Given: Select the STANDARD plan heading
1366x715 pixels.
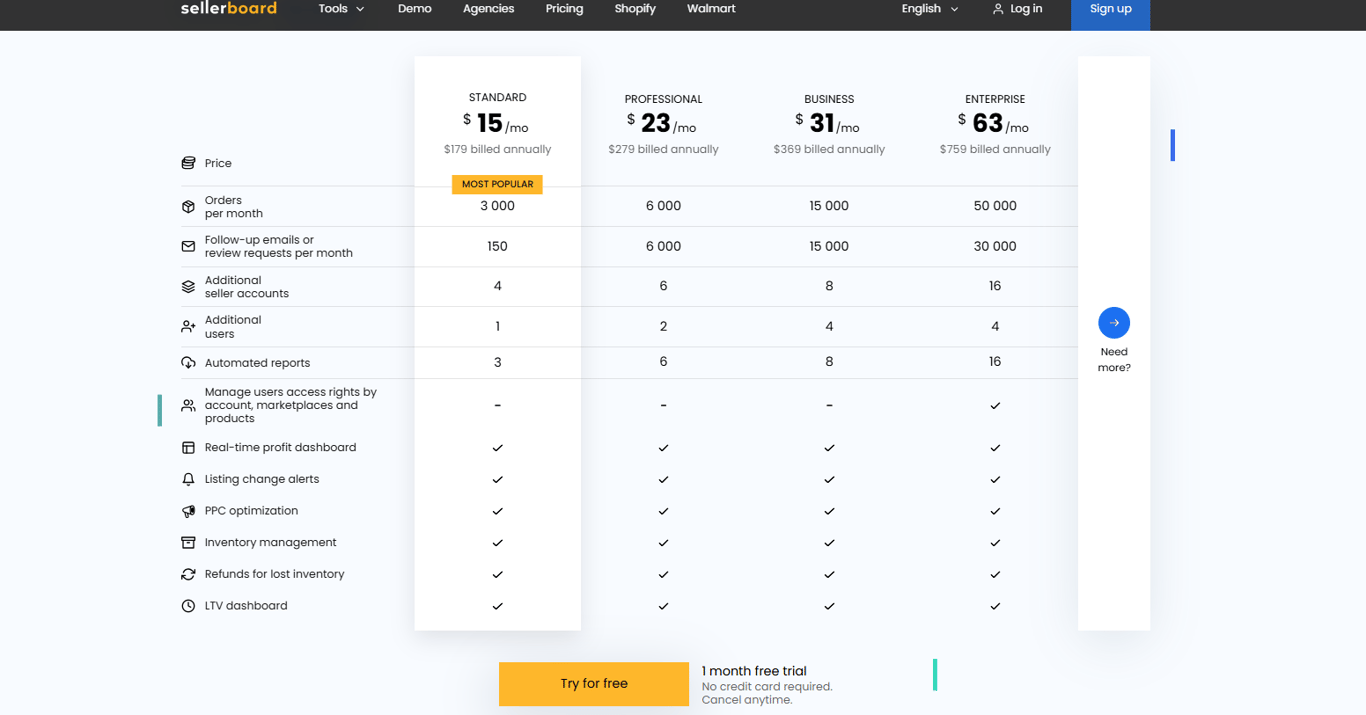Looking at the screenshot, I should pos(497,97).
